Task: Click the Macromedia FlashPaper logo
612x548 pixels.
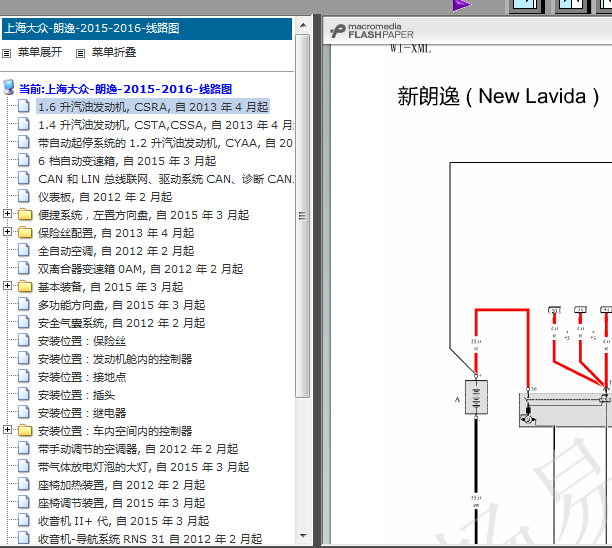Action: click(x=372, y=31)
